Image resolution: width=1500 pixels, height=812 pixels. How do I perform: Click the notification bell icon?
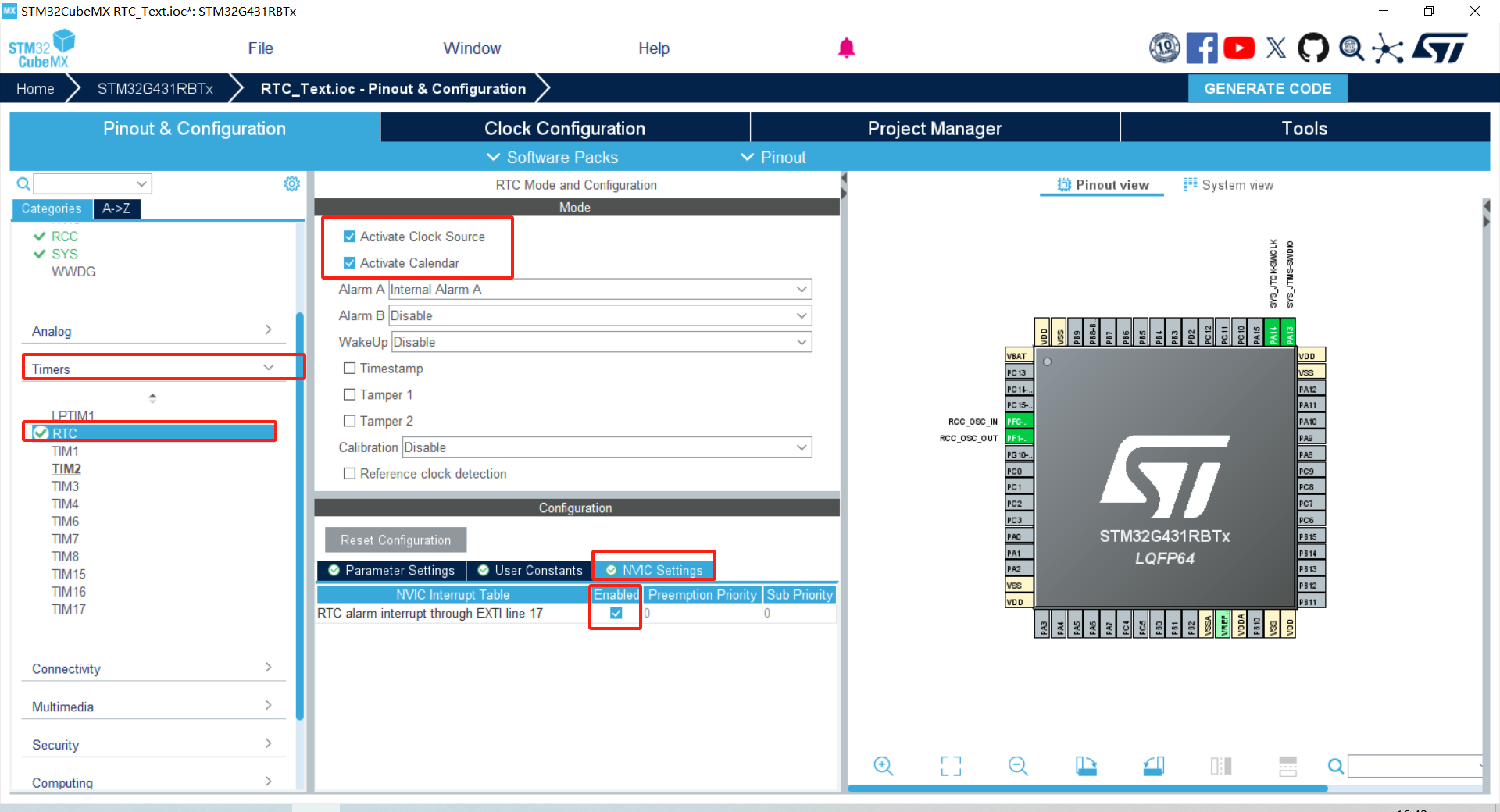846,48
